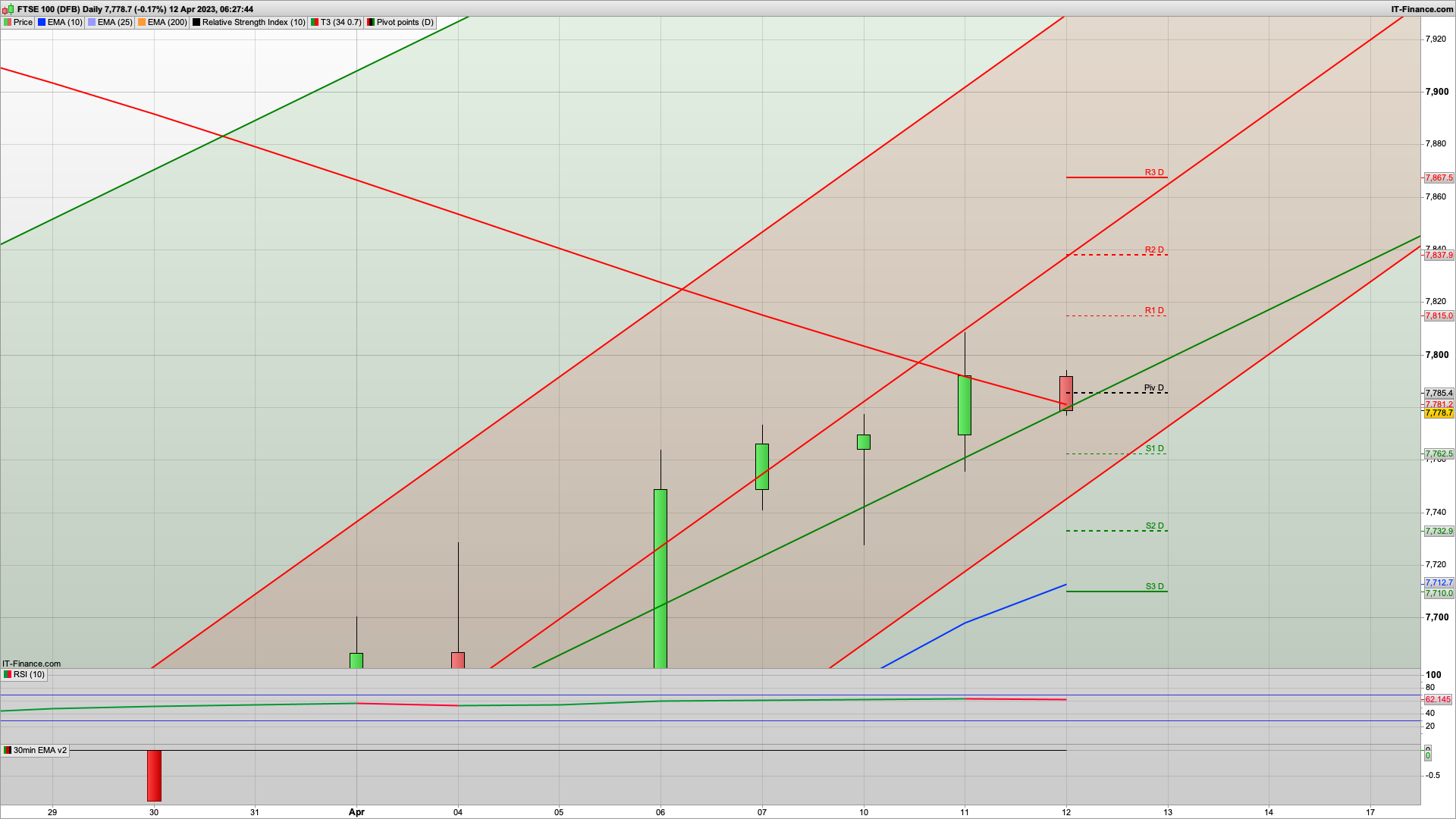1456x819 pixels.
Task: Click the RSI (10) panel color icon
Action: (8, 674)
